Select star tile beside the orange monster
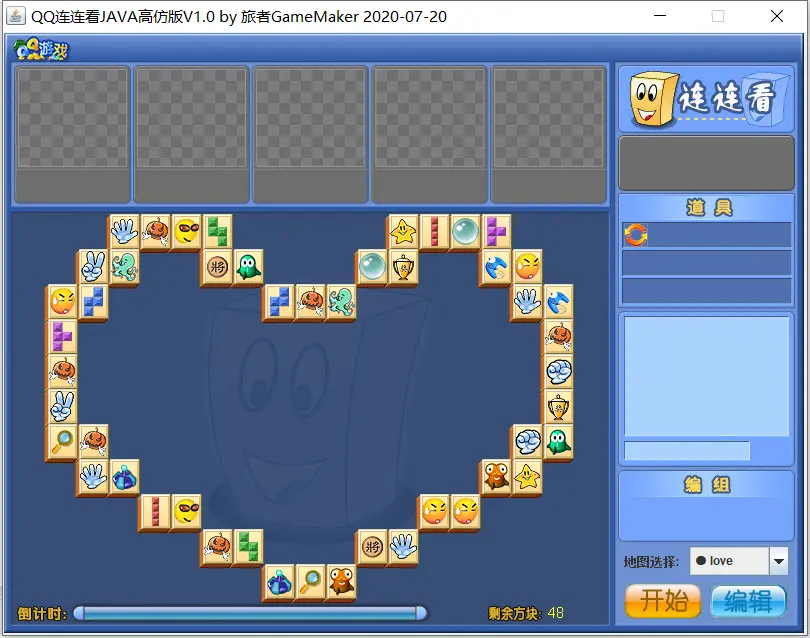The height and width of the screenshot is (638, 810). [527, 477]
